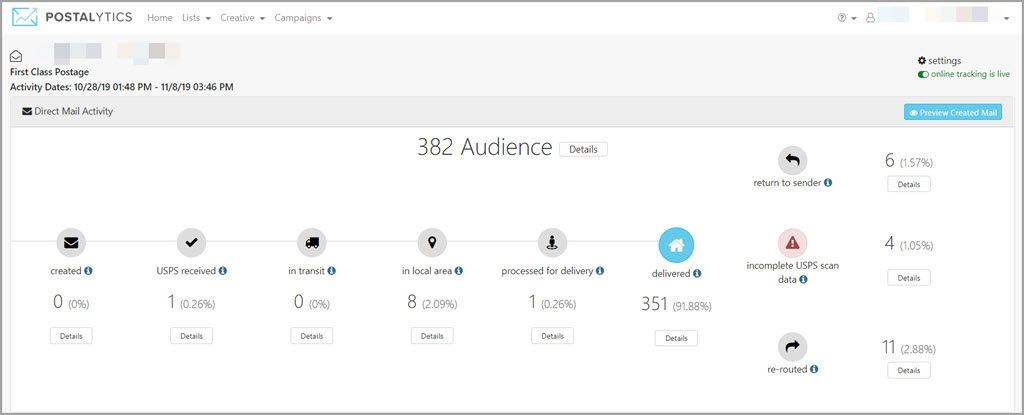Screen dimensions: 1024x415
Task: Open Details next to 382 Audience
Action: 583,149
